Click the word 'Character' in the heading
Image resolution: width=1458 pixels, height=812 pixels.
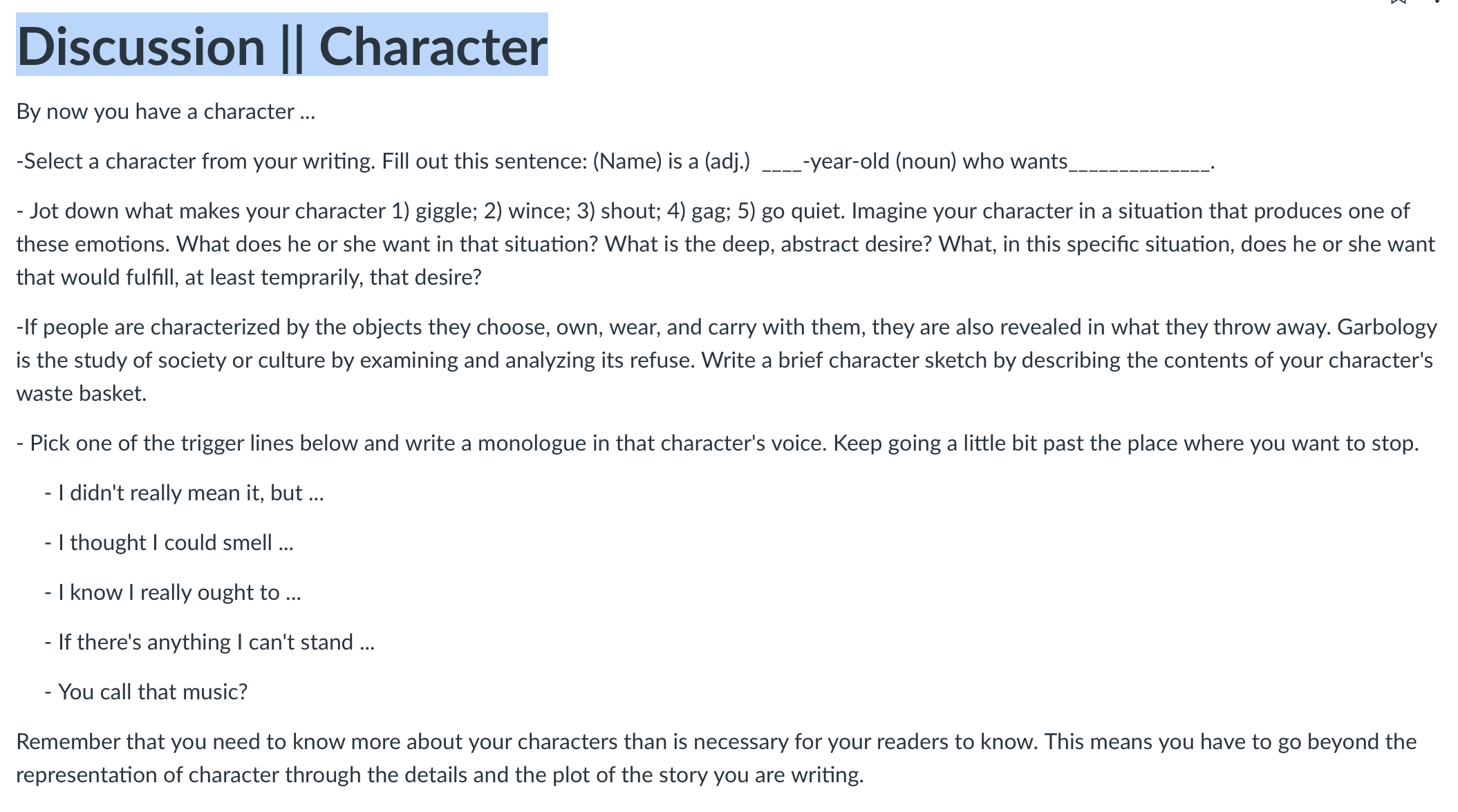[x=433, y=47]
